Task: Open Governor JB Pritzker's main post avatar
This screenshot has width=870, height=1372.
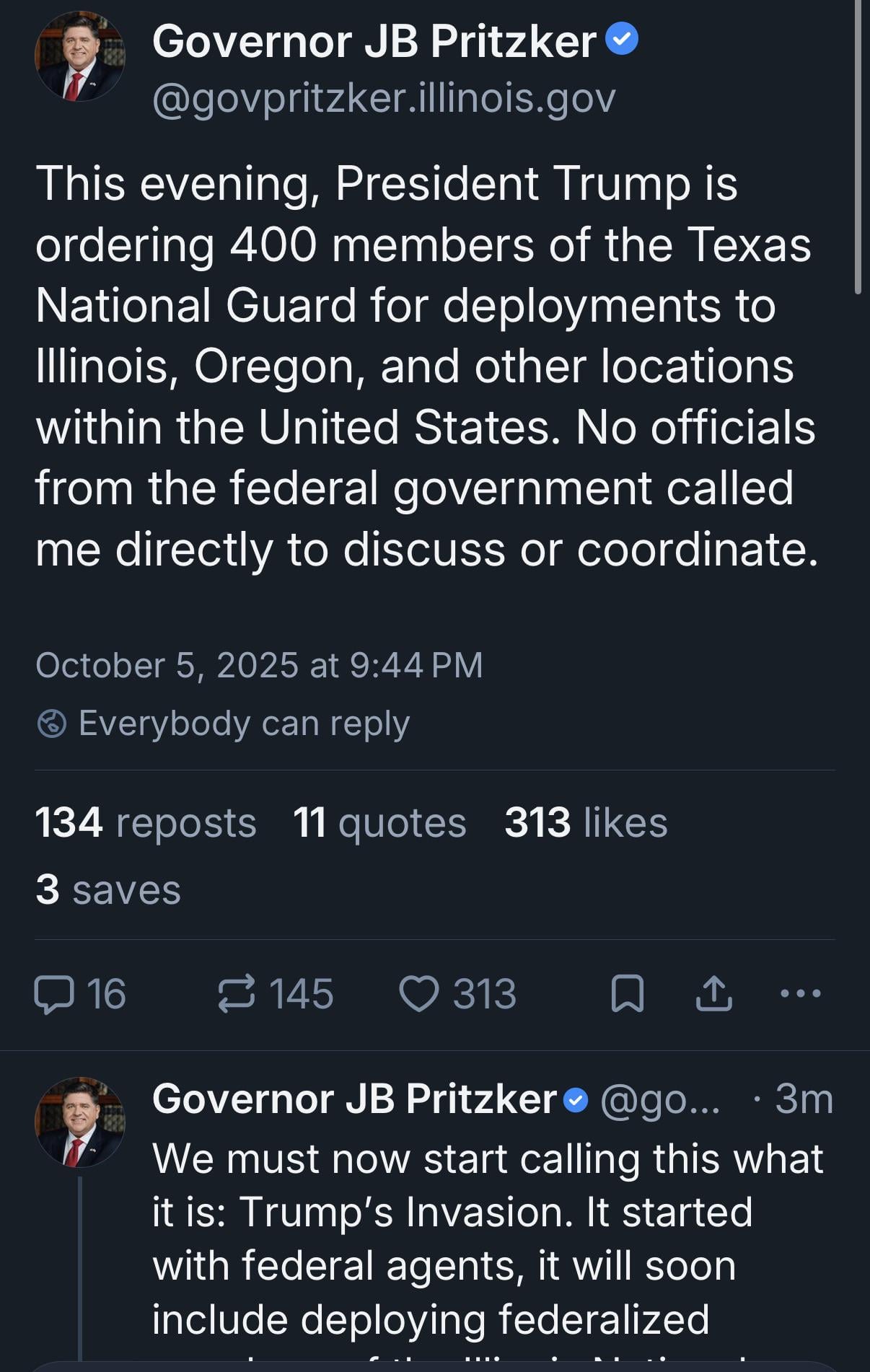Action: click(x=79, y=56)
